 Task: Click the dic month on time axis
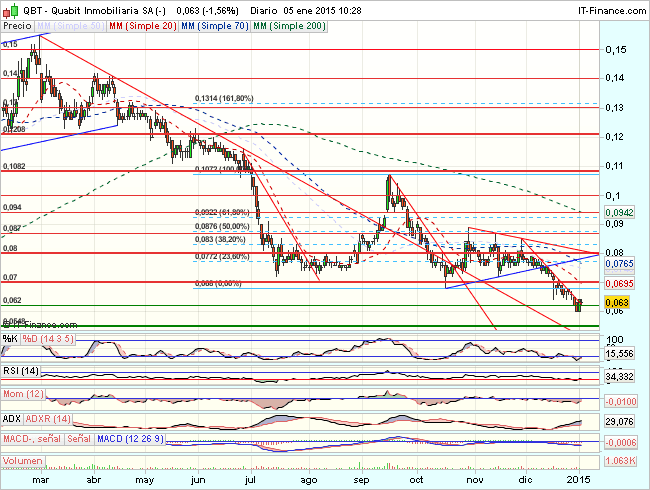pos(526,480)
